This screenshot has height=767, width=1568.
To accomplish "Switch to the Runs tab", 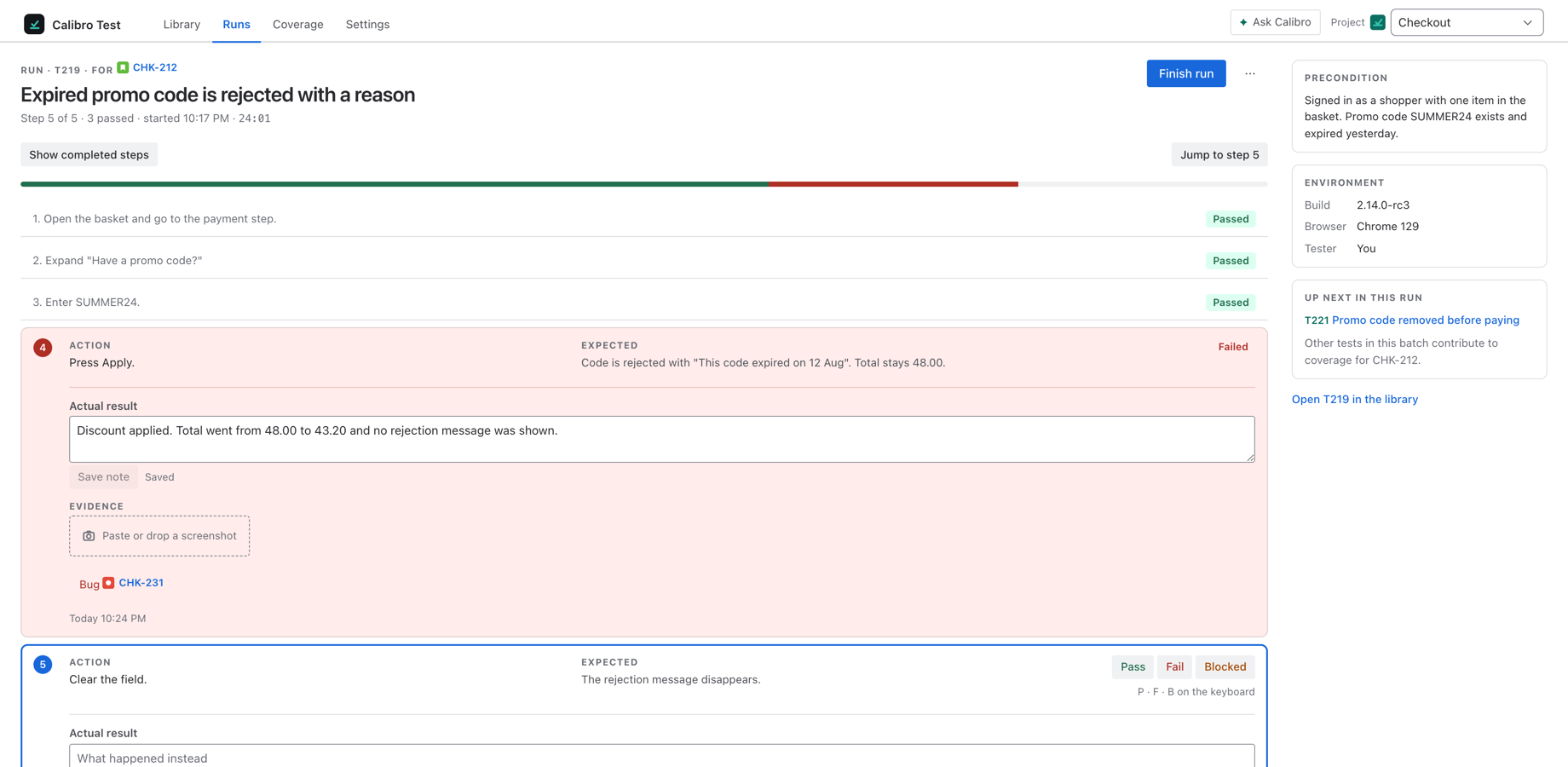I will click(x=236, y=24).
